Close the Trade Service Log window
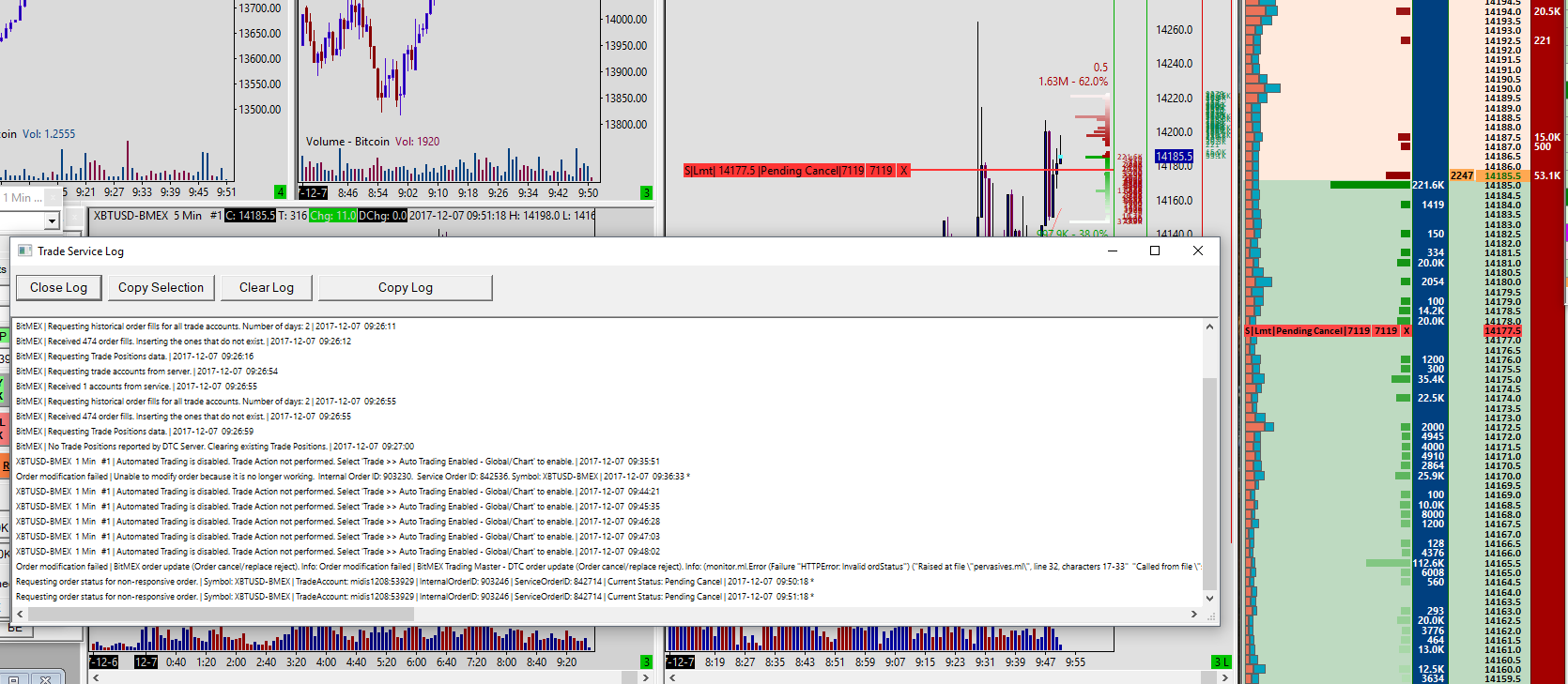This screenshot has height=684, width=1568. click(1198, 251)
